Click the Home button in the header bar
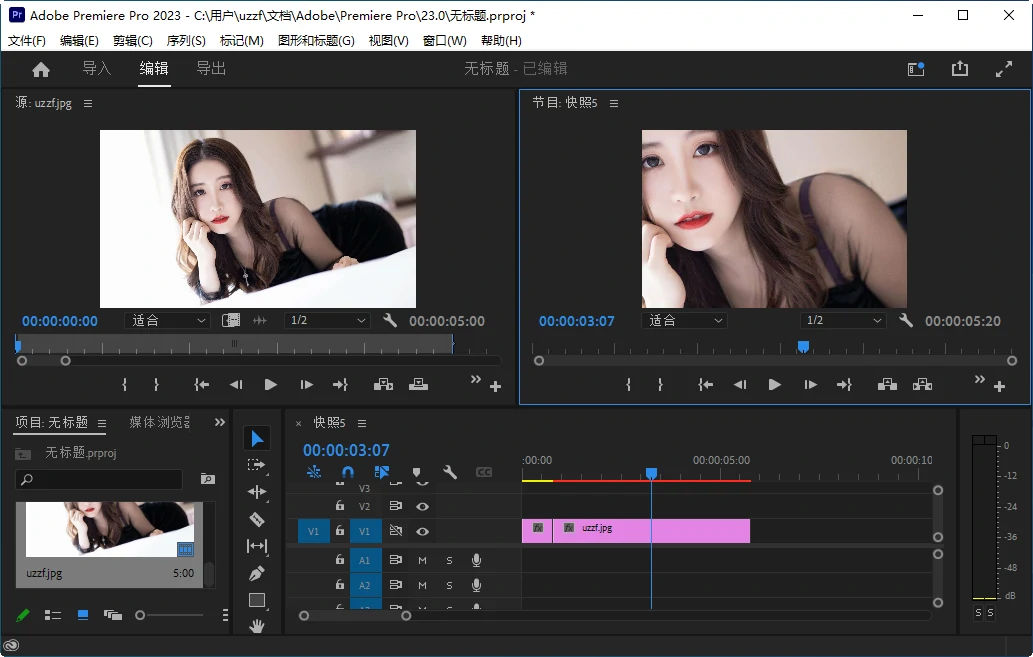This screenshot has height=657, width=1033. click(x=40, y=69)
